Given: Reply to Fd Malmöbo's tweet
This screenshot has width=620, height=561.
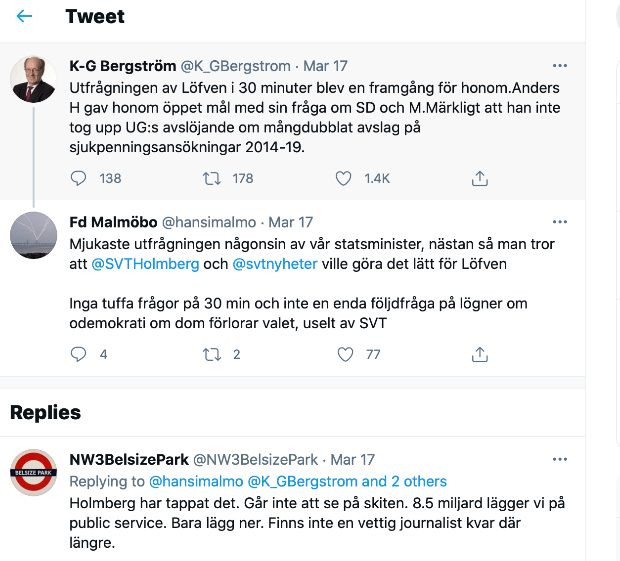Looking at the screenshot, I should (80, 354).
